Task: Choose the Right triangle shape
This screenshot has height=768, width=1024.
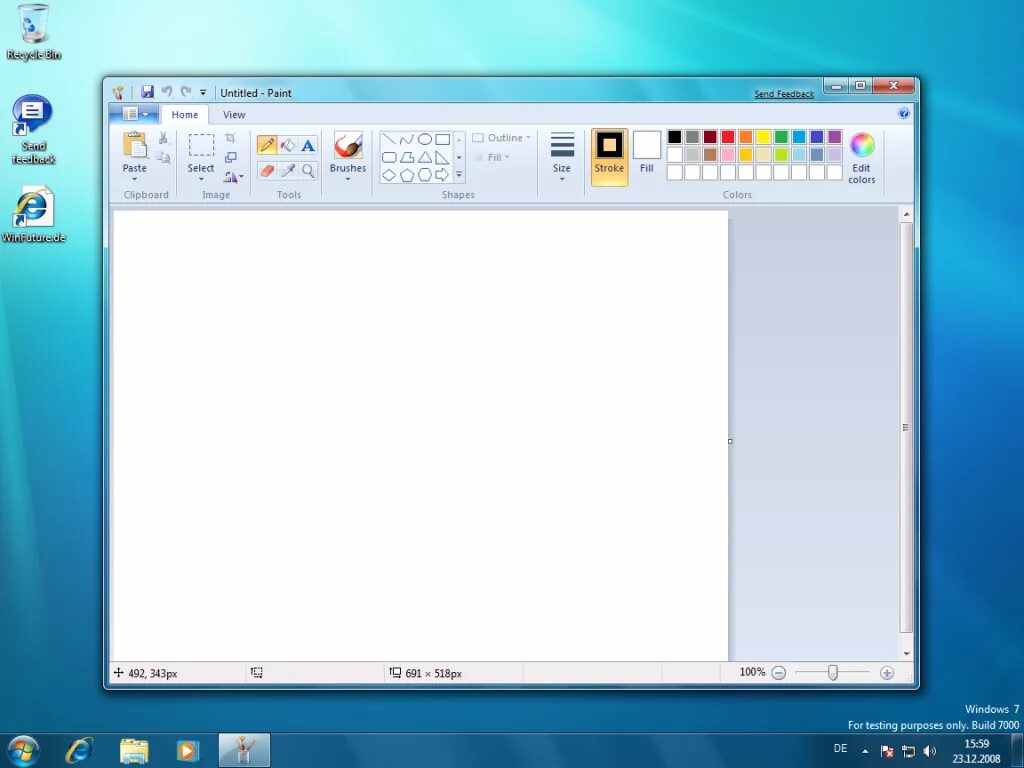Action: pyautogui.click(x=442, y=157)
